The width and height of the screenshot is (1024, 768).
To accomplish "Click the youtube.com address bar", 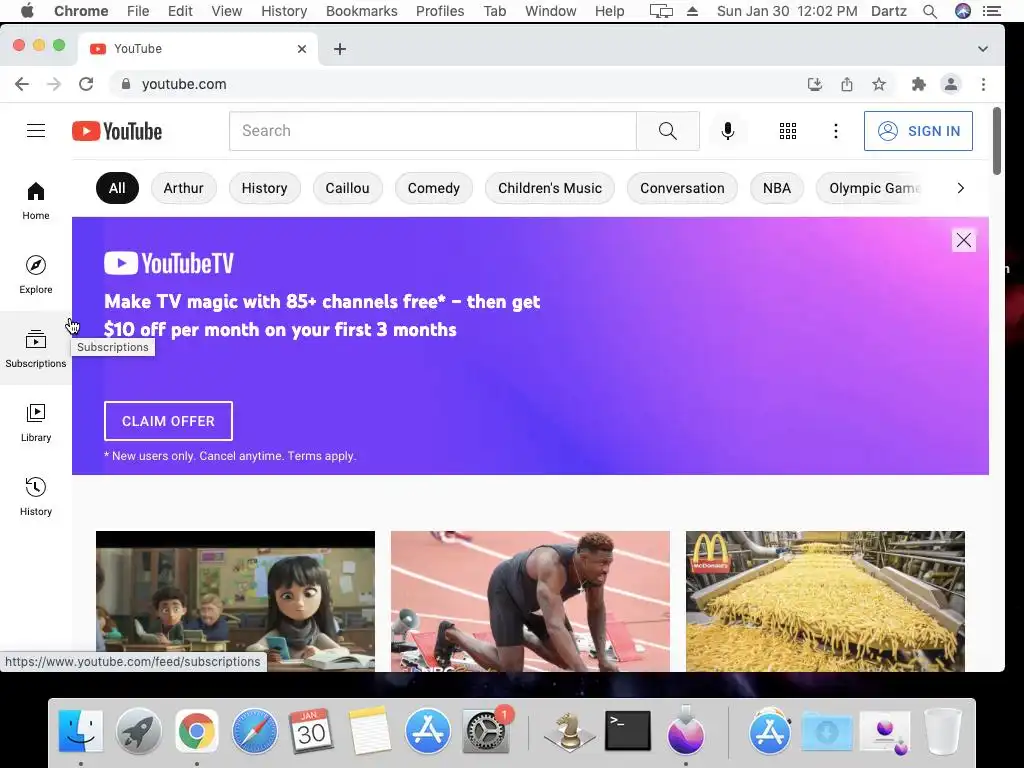I will [457, 84].
